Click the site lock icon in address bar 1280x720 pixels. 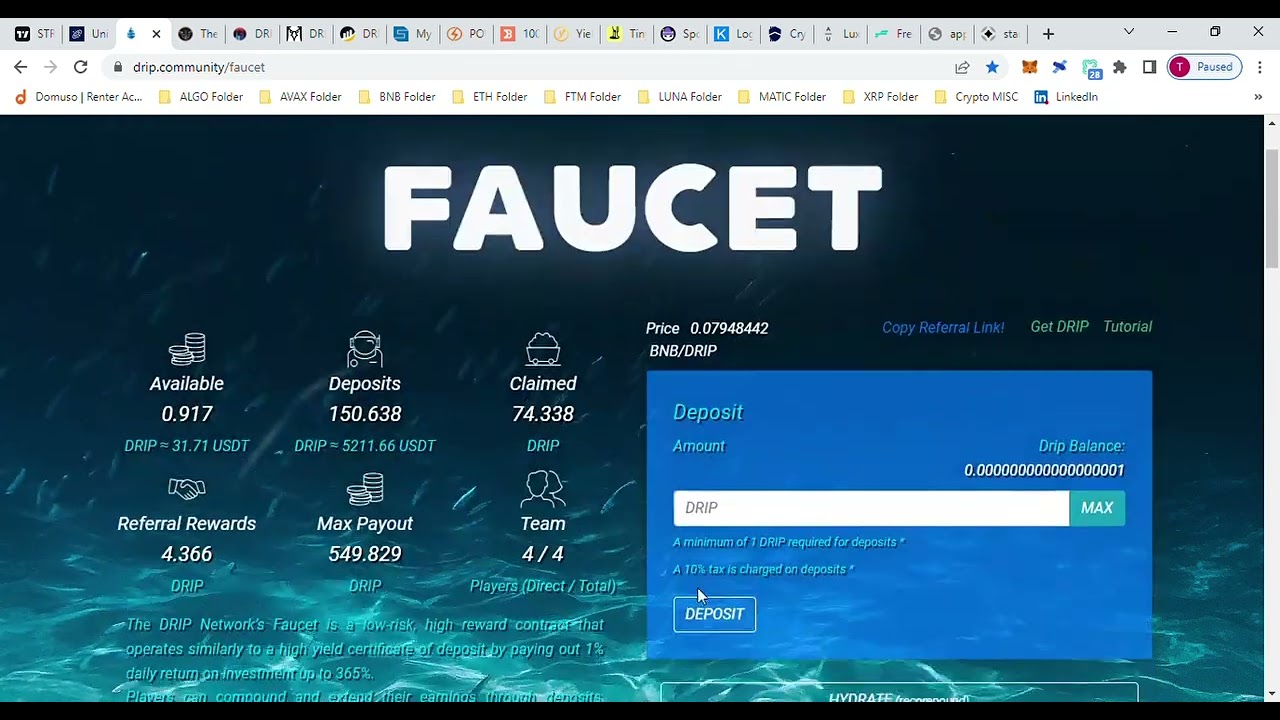coord(118,67)
